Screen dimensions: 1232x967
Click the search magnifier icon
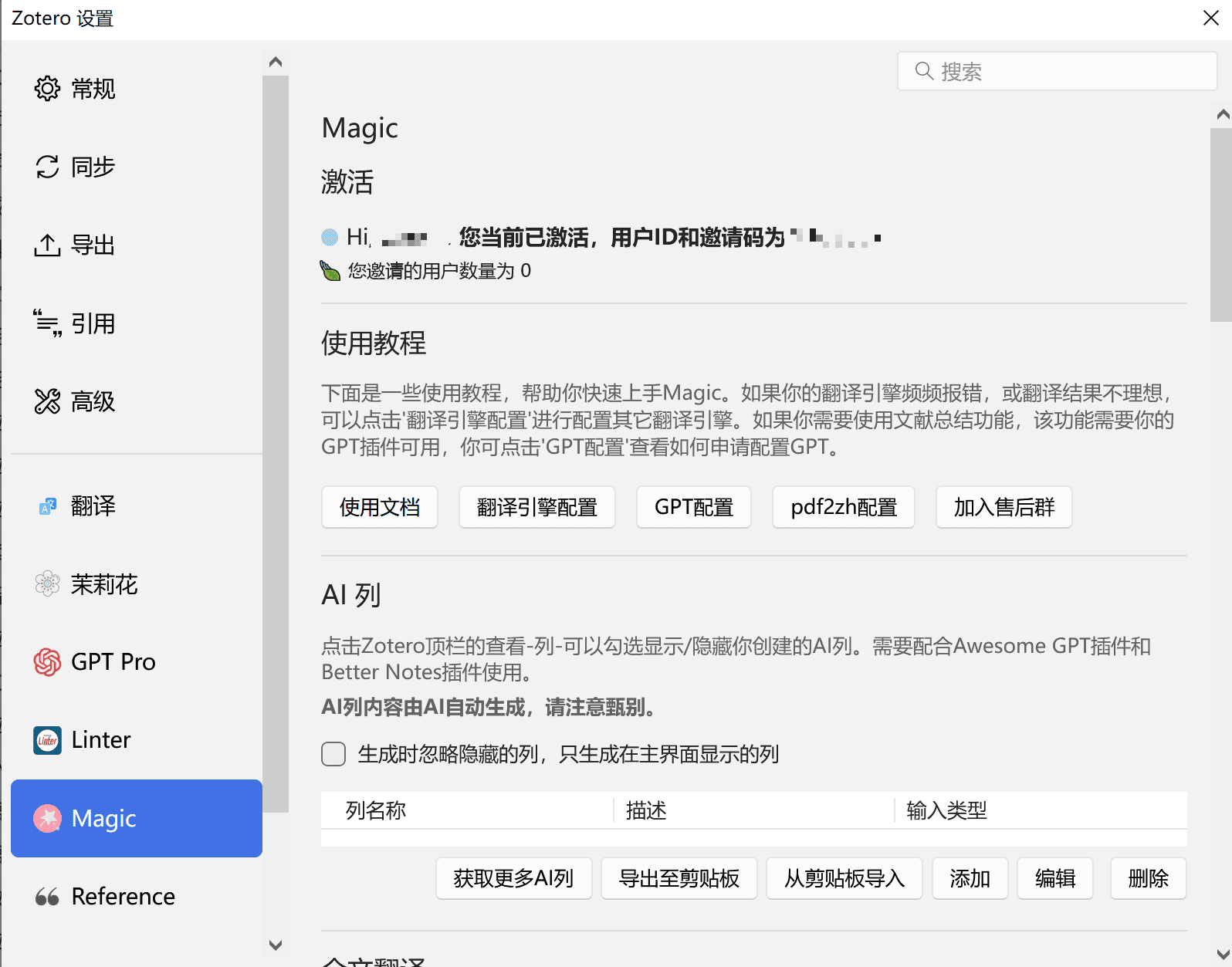tap(924, 71)
